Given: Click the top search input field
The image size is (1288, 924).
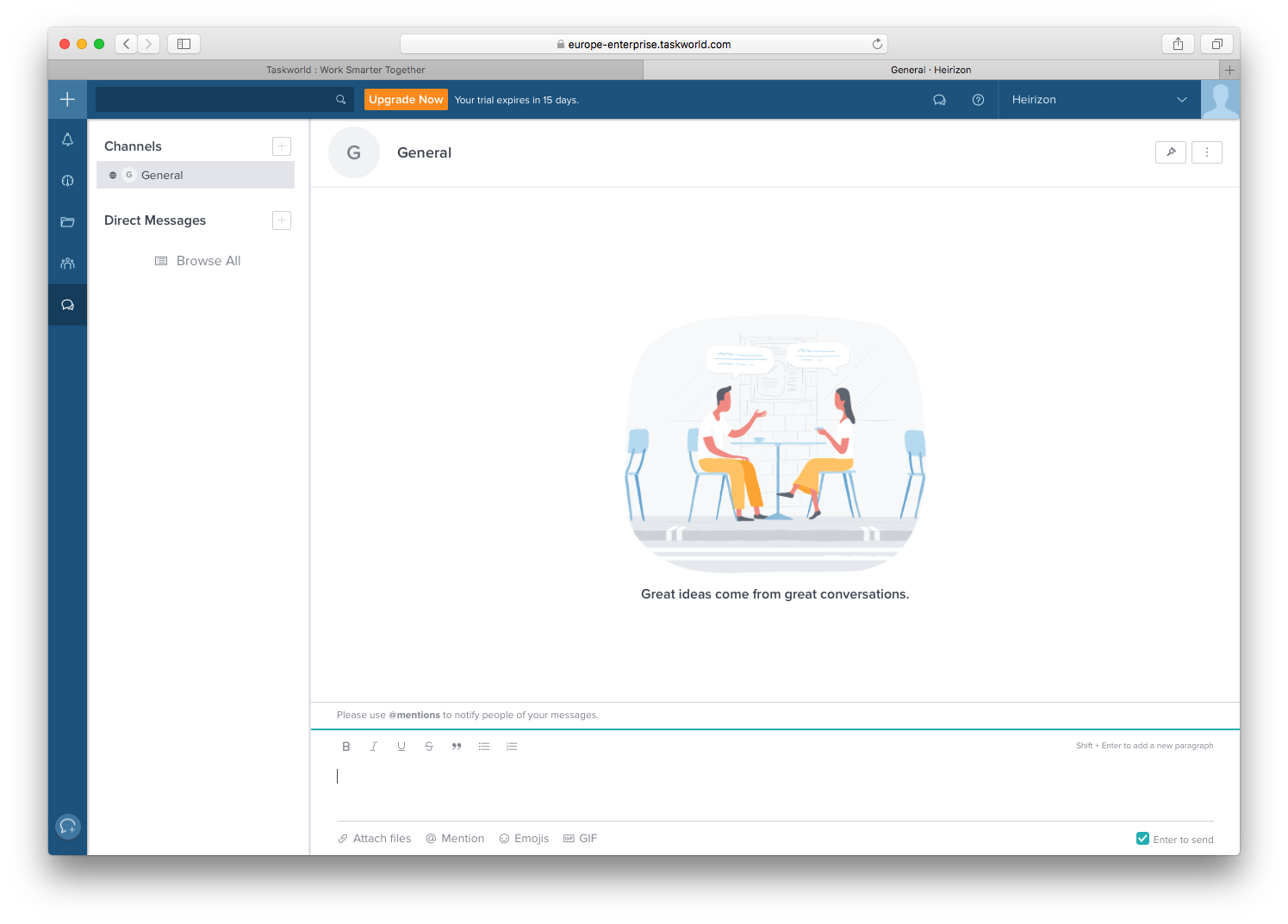Looking at the screenshot, I should coord(224,100).
